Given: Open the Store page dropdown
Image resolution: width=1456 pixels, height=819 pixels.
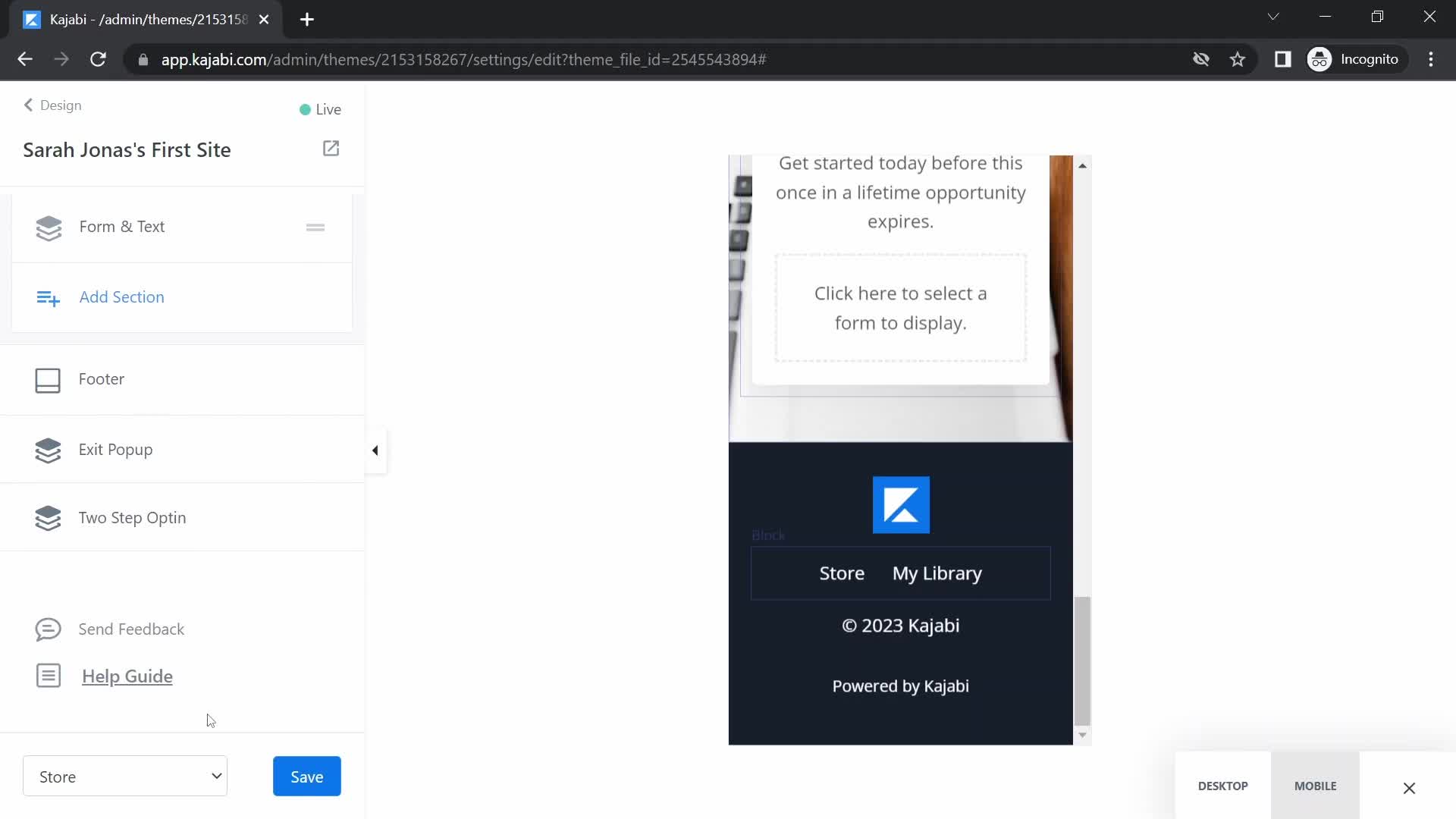Looking at the screenshot, I should coord(125,777).
